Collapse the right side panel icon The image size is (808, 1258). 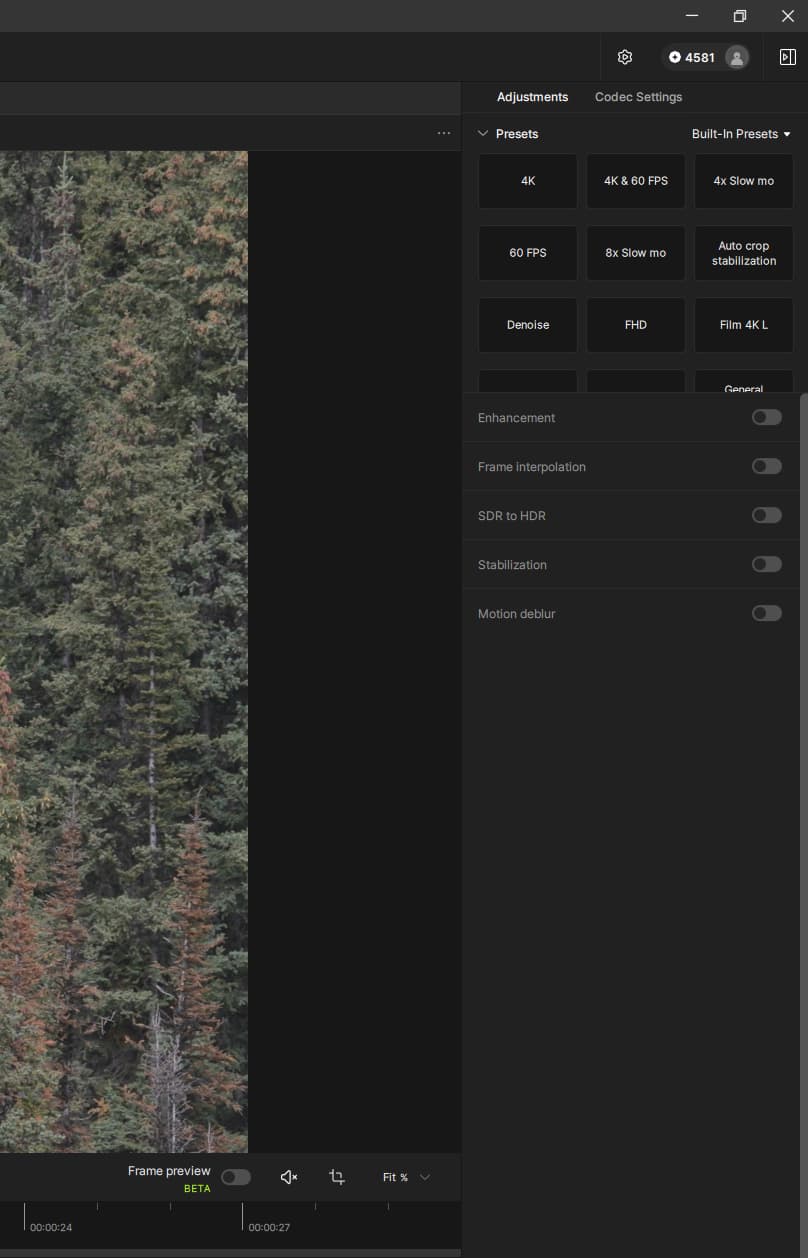point(787,57)
